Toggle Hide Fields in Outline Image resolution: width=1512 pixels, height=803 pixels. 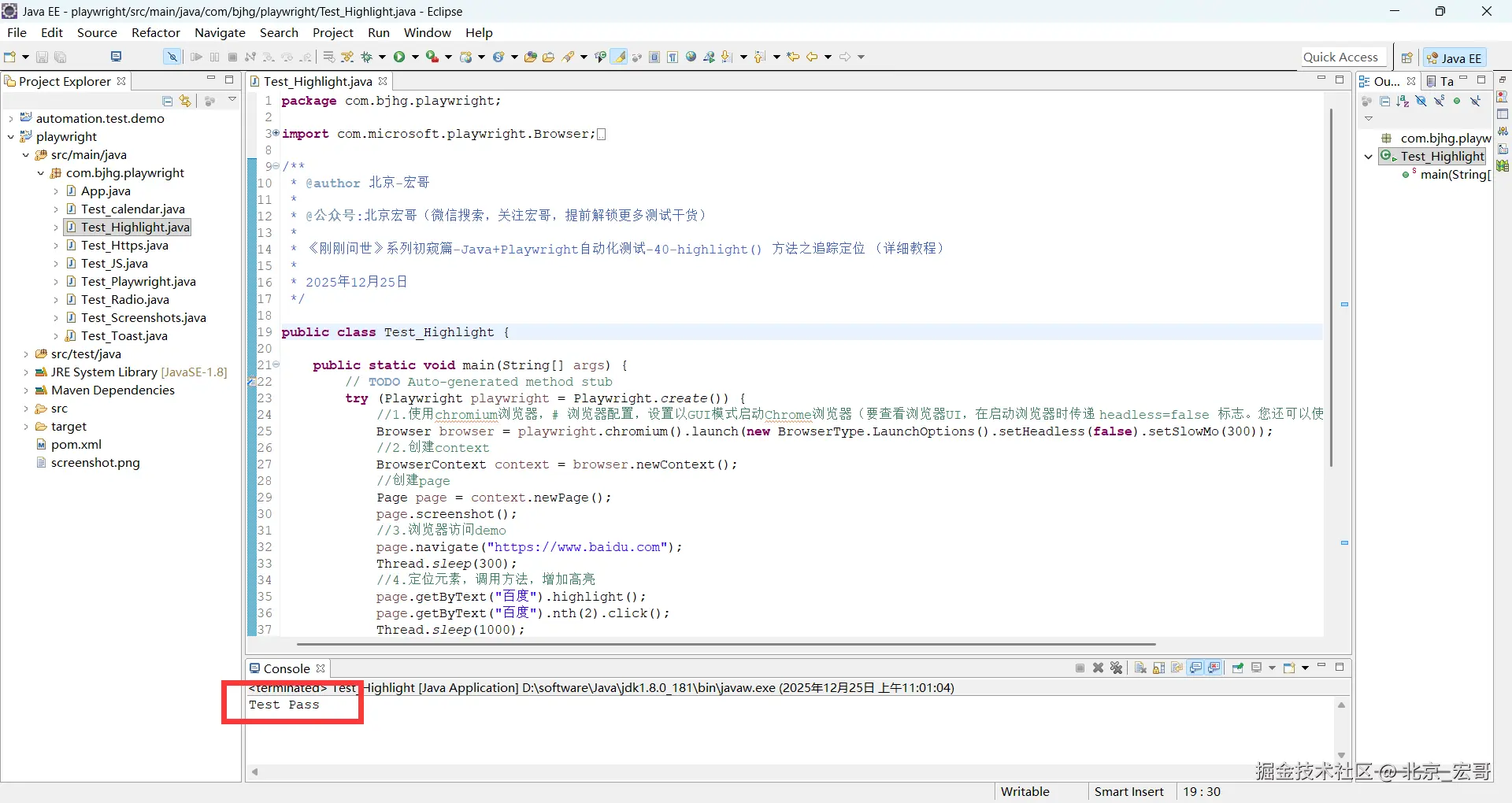click(1421, 101)
